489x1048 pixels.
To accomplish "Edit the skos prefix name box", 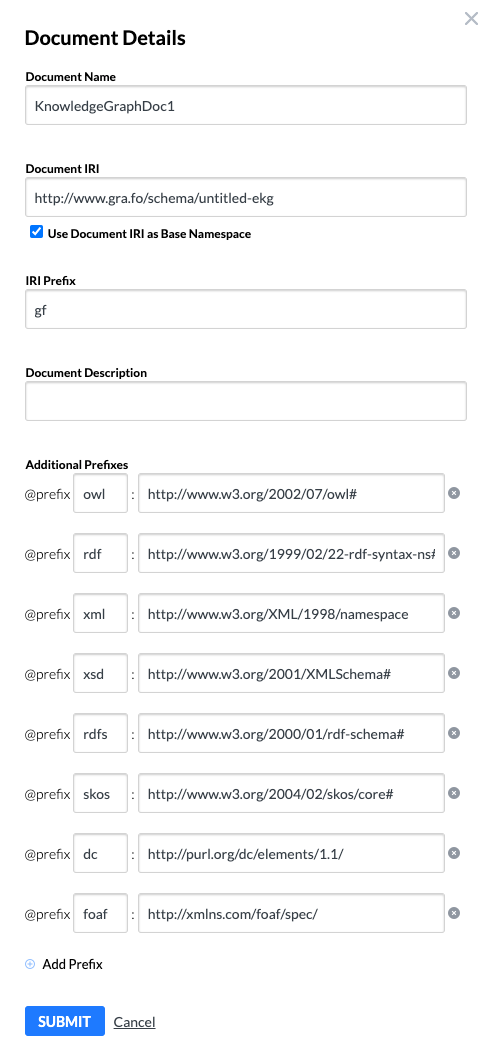I will click(100, 793).
